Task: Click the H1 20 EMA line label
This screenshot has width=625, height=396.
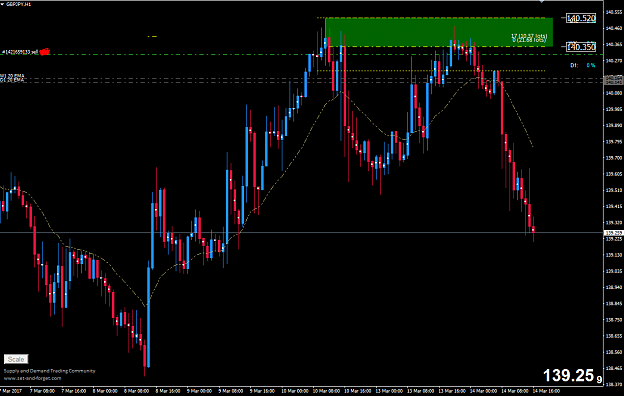Action: pos(12,75)
